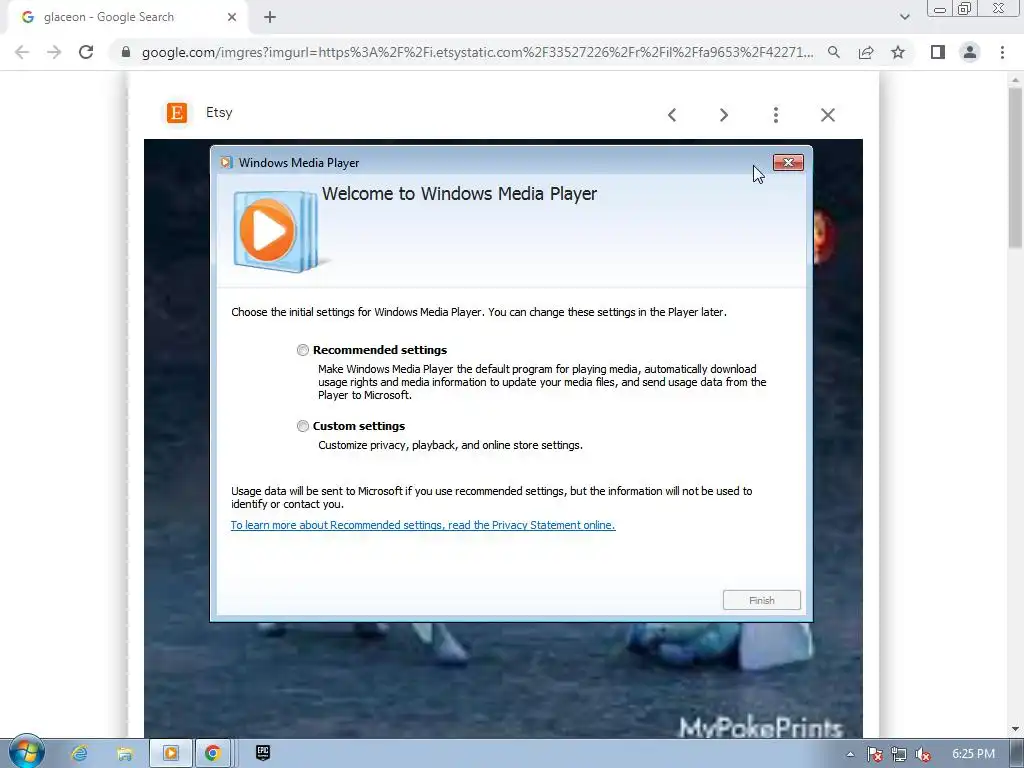Open Action Center flag icon
The height and width of the screenshot is (768, 1024).
(874, 754)
